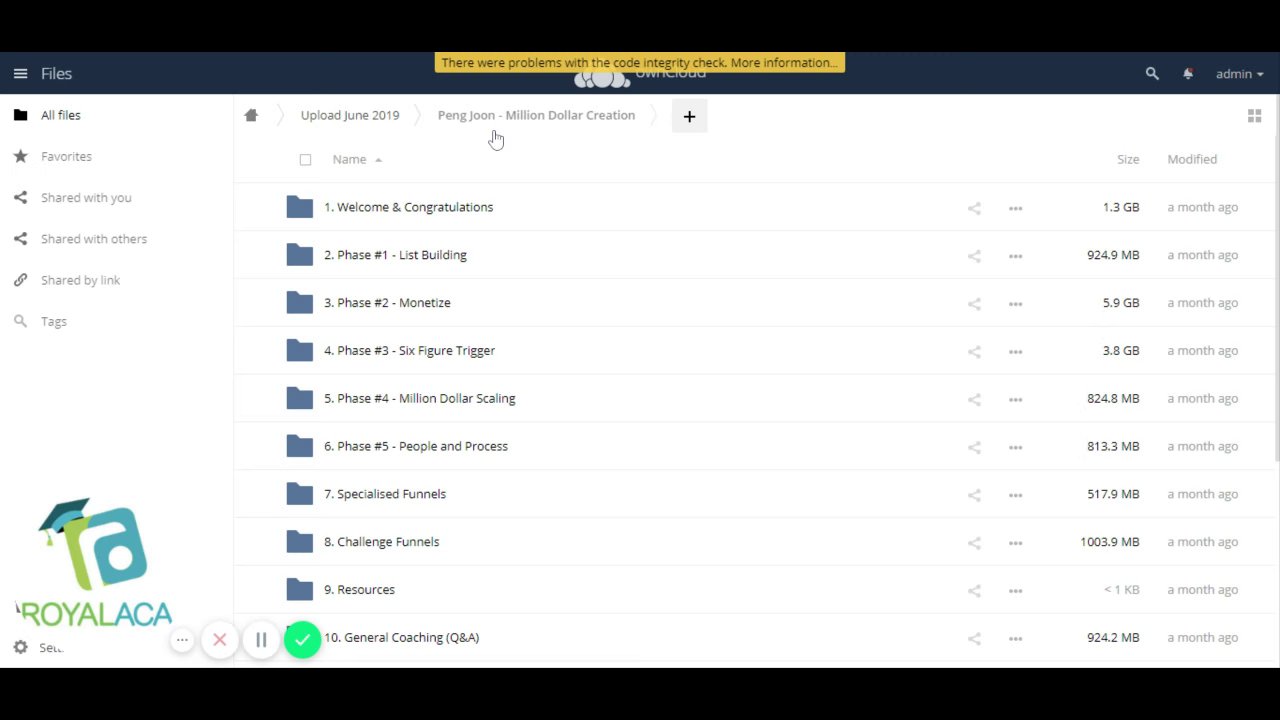Viewport: 1280px width, 720px height.
Task: Sort by Modified column header
Action: (x=1192, y=159)
